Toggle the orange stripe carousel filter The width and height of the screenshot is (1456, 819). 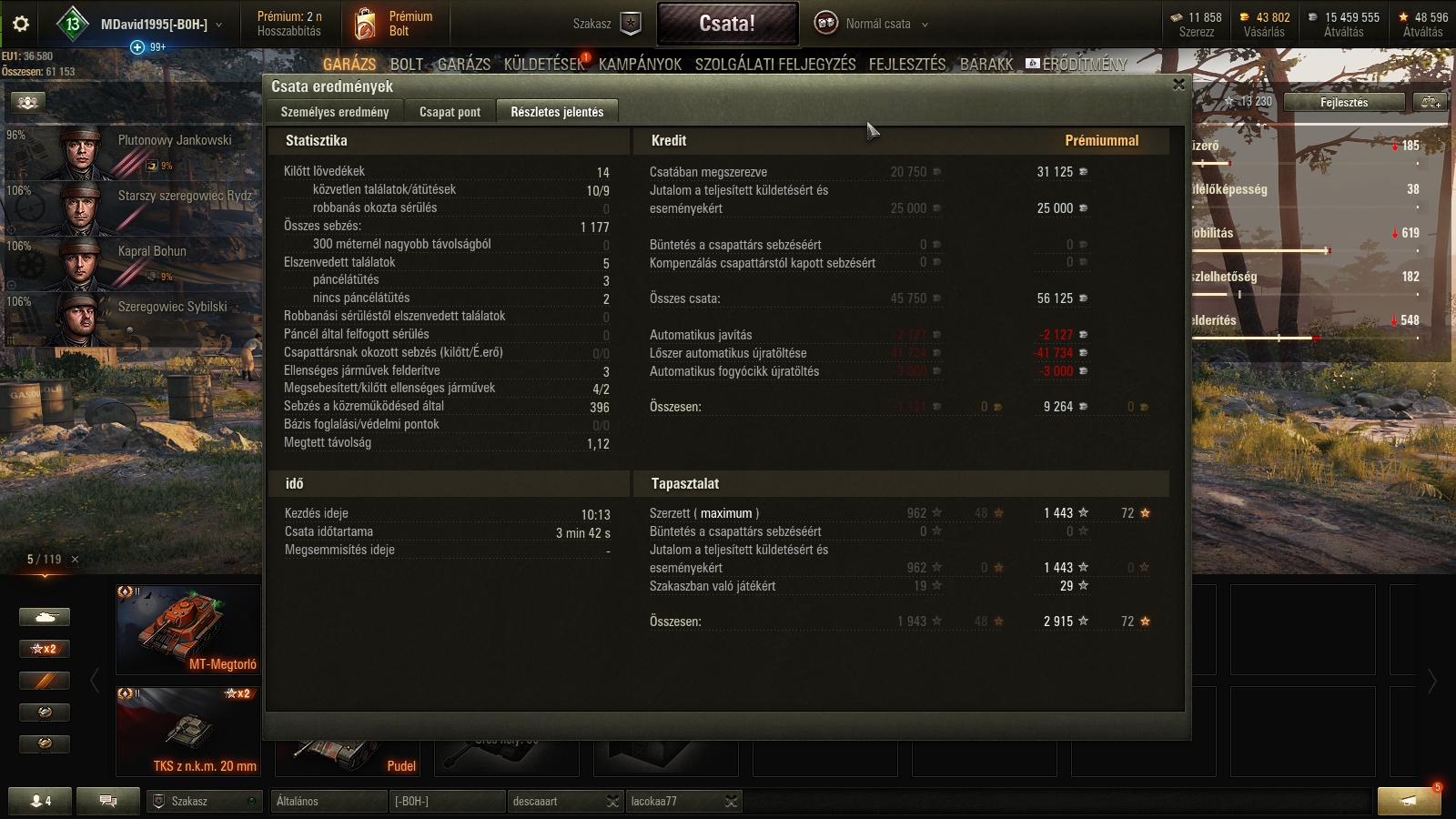pos(45,681)
